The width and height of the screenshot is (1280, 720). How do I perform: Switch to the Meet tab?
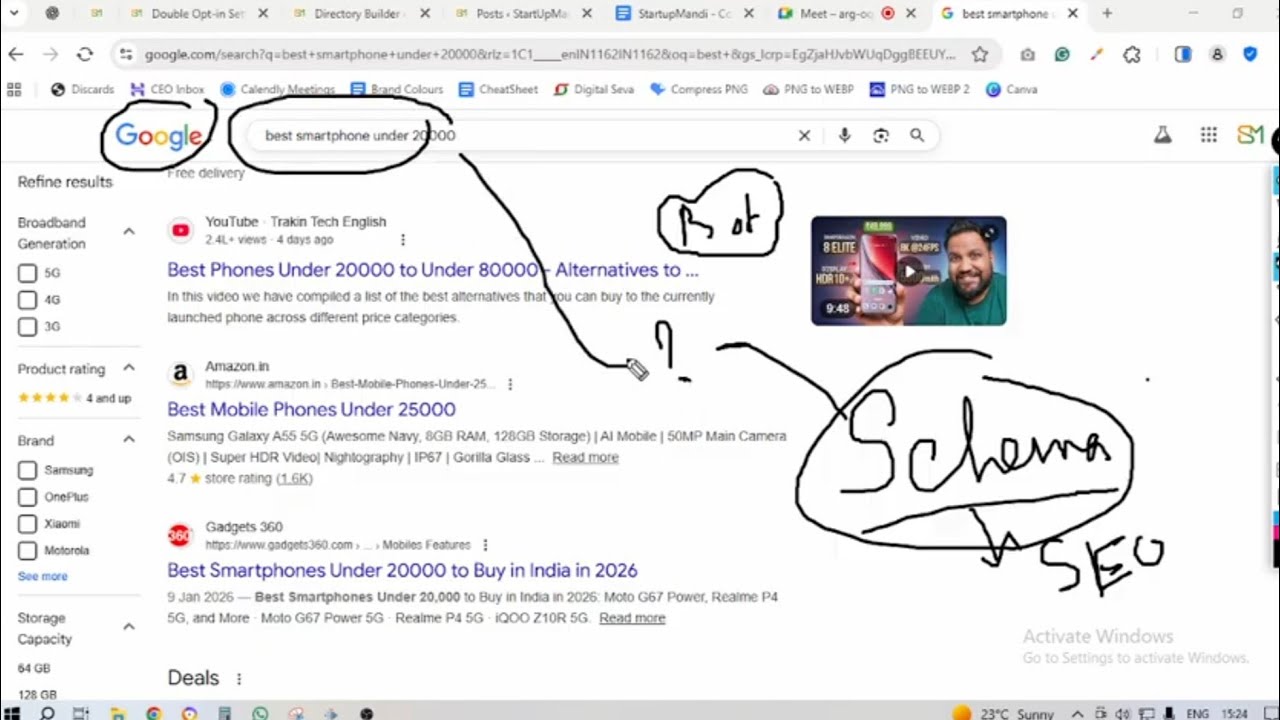(832, 14)
